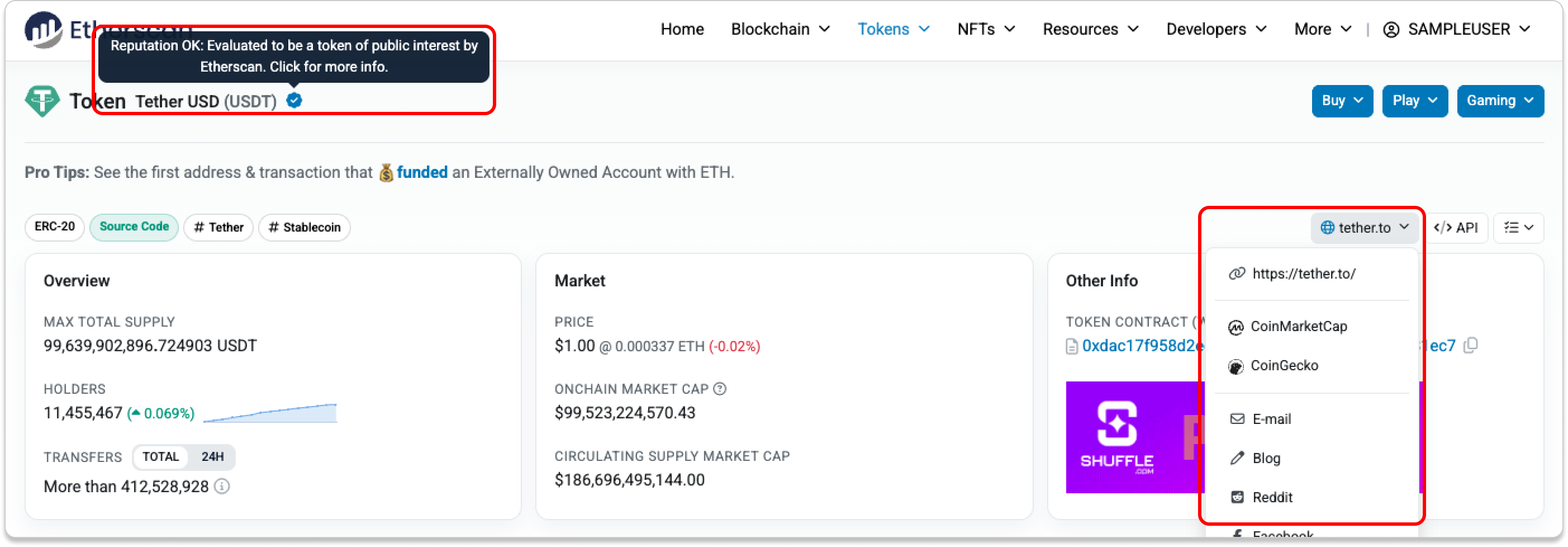Screen dimensions: 1568x547
Task: Click the API button
Action: 1456,227
